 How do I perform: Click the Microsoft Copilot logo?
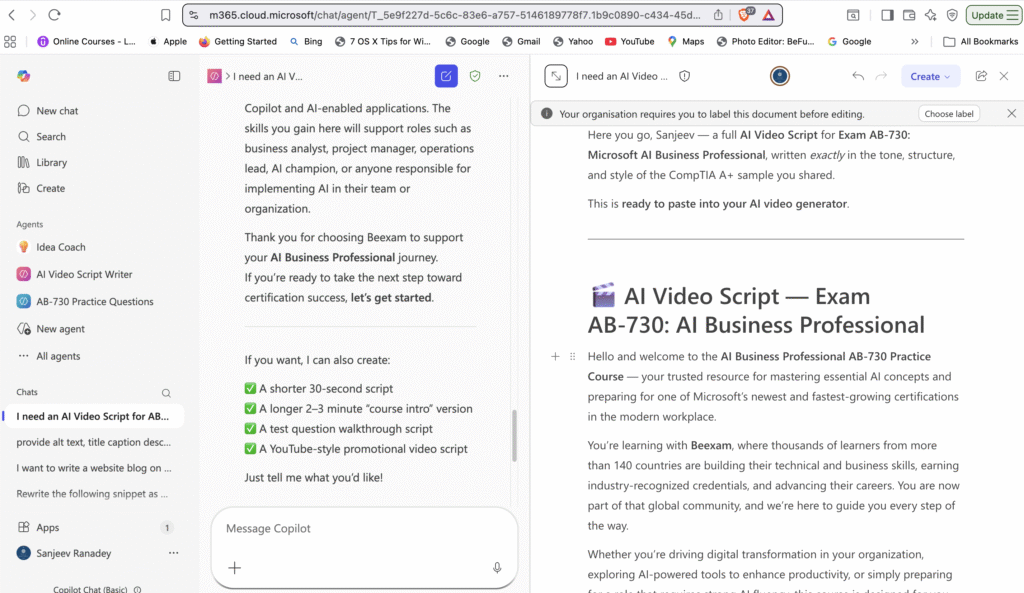[x=22, y=76]
